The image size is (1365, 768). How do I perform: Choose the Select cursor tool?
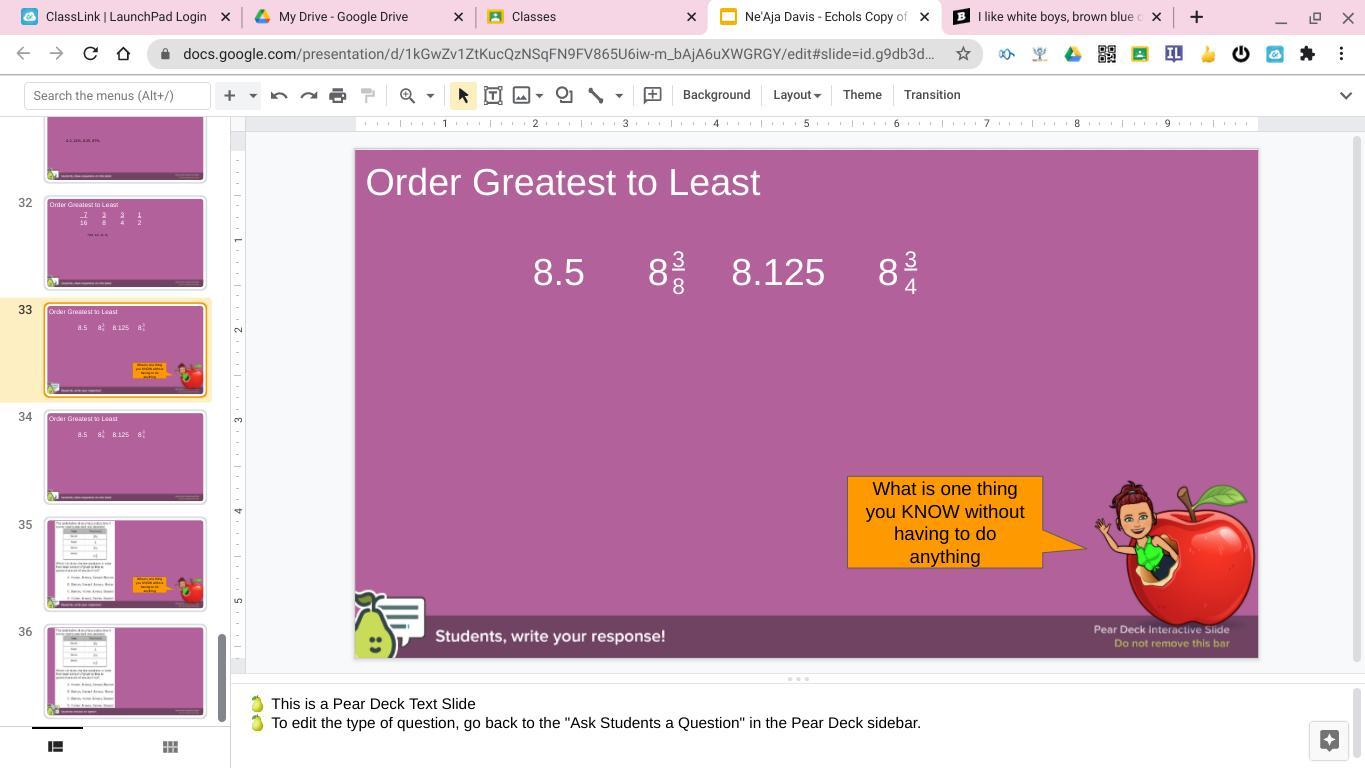pos(463,95)
